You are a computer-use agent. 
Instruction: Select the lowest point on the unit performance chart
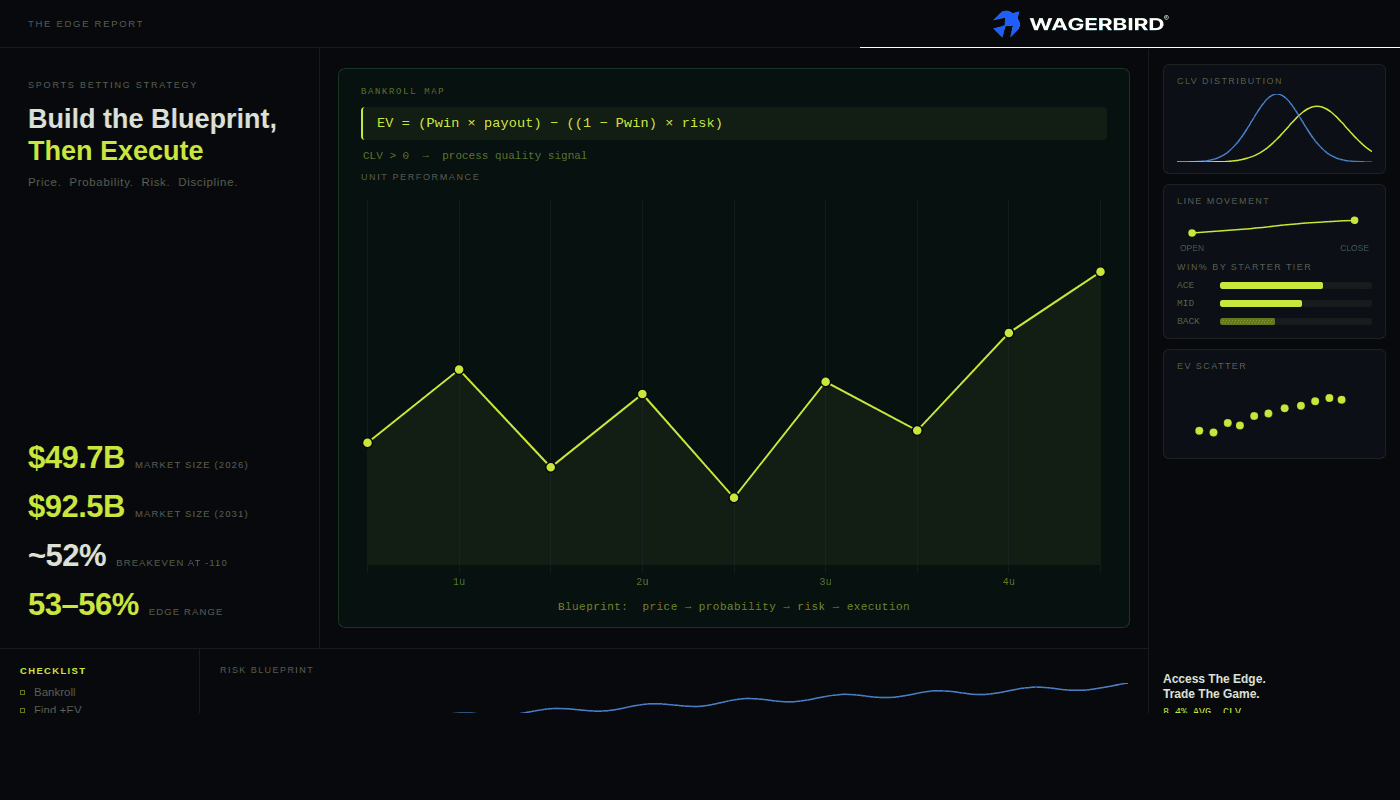(x=734, y=497)
